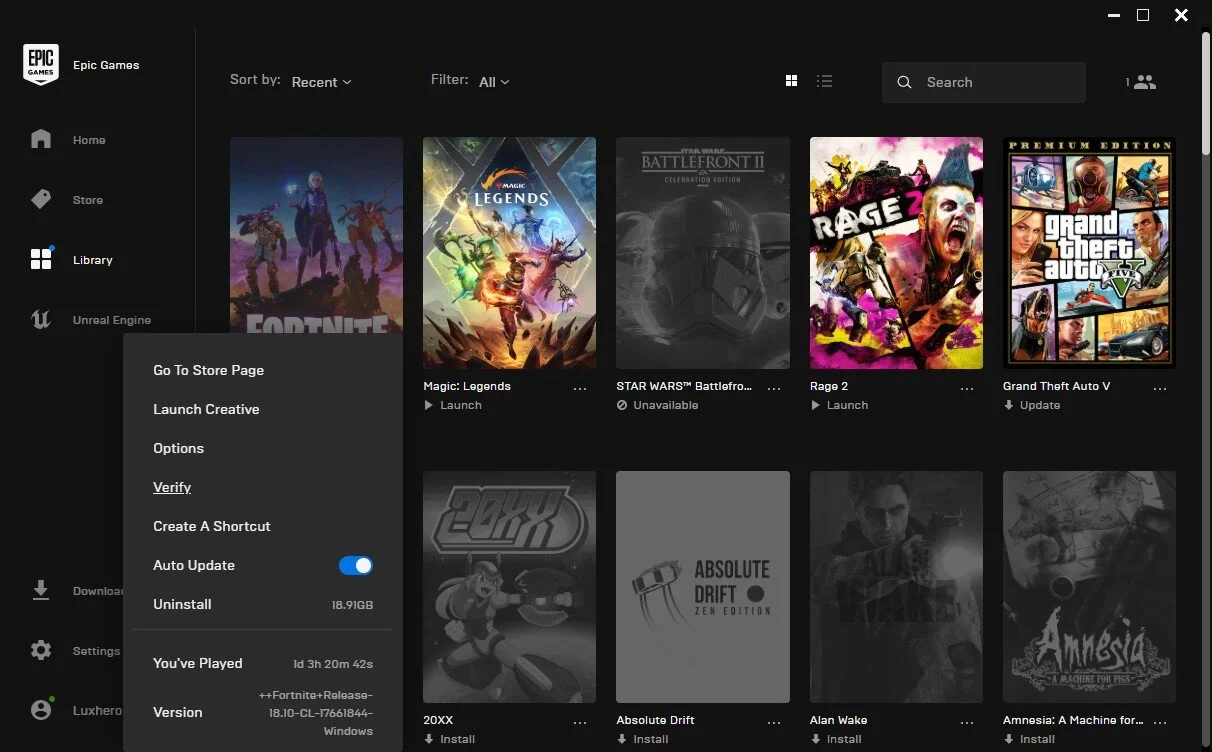Maximize the launcher window
The image size is (1212, 752).
tap(1143, 15)
